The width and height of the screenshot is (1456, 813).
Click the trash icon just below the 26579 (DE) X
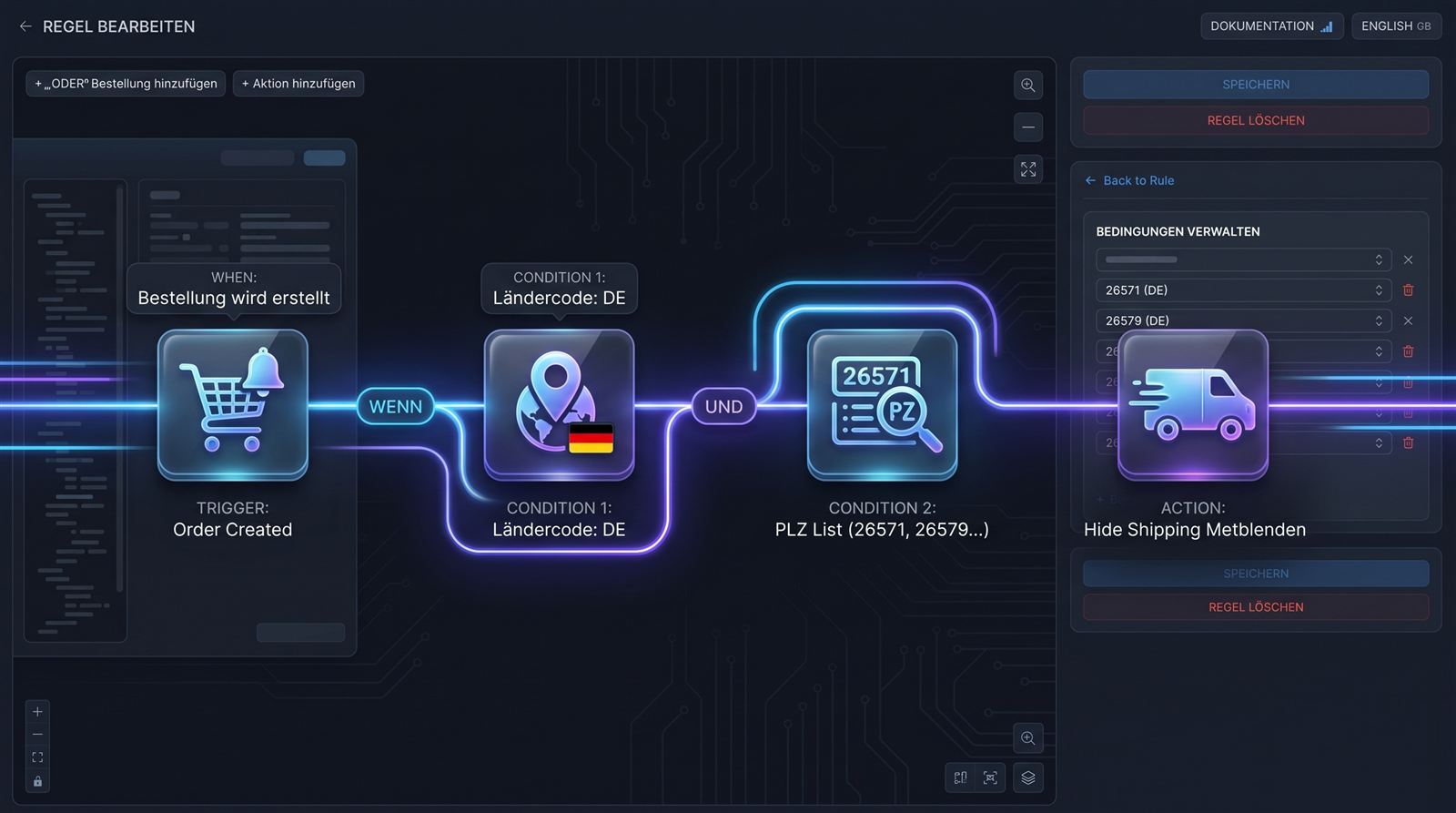pos(1408,351)
